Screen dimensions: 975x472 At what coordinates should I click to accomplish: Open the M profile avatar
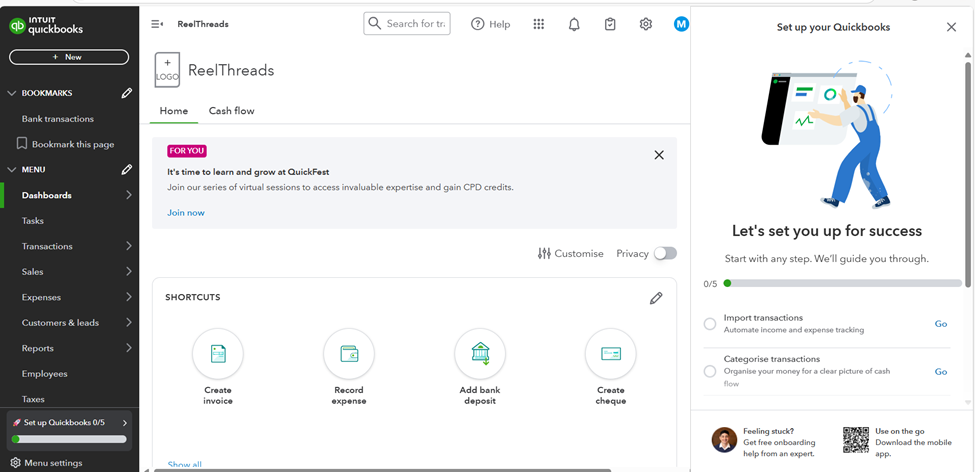coord(682,24)
